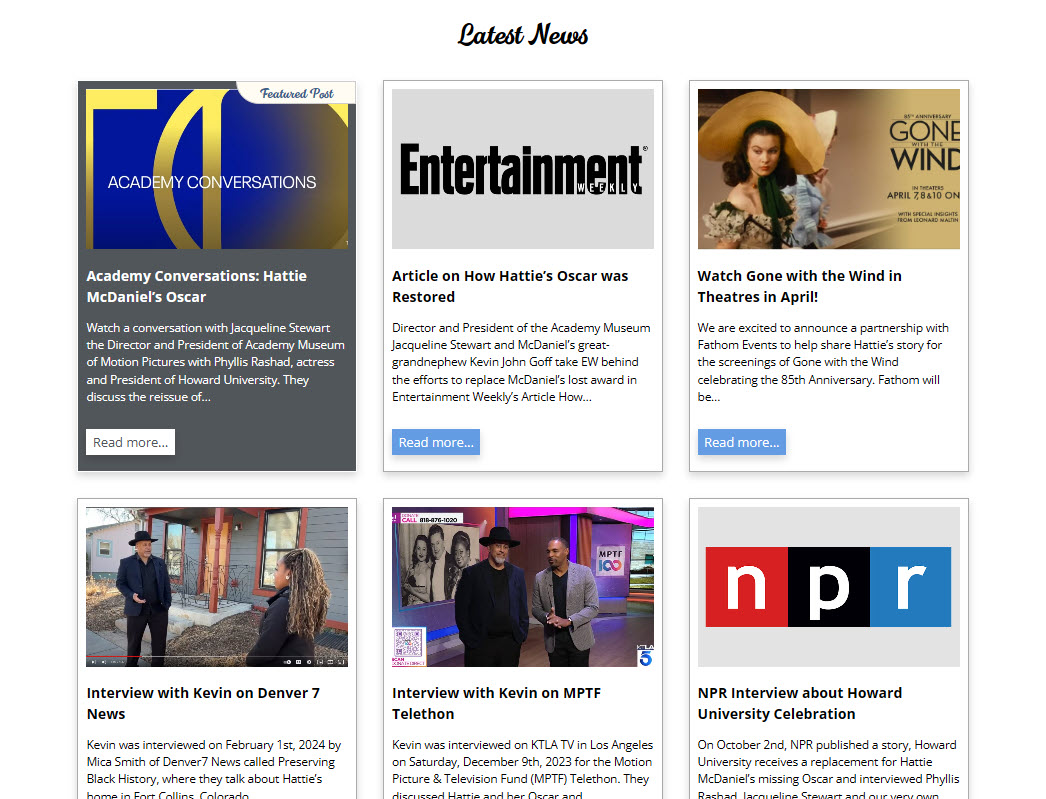Open 'Article on How Hattie's Oscar was Restored'
1046x799 pixels.
click(x=509, y=286)
